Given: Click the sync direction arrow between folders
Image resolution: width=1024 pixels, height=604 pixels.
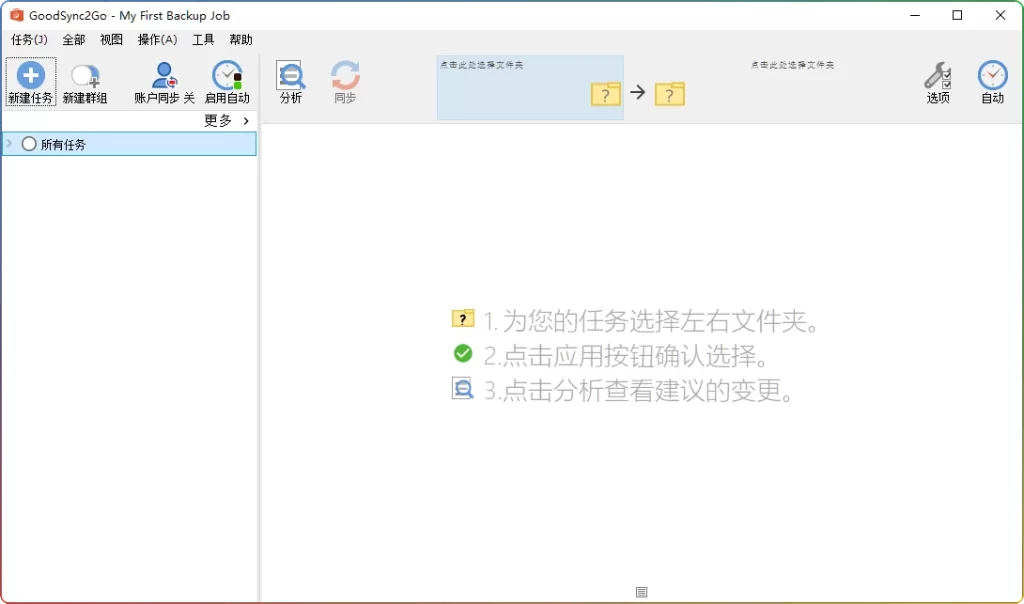Looking at the screenshot, I should pyautogui.click(x=638, y=94).
